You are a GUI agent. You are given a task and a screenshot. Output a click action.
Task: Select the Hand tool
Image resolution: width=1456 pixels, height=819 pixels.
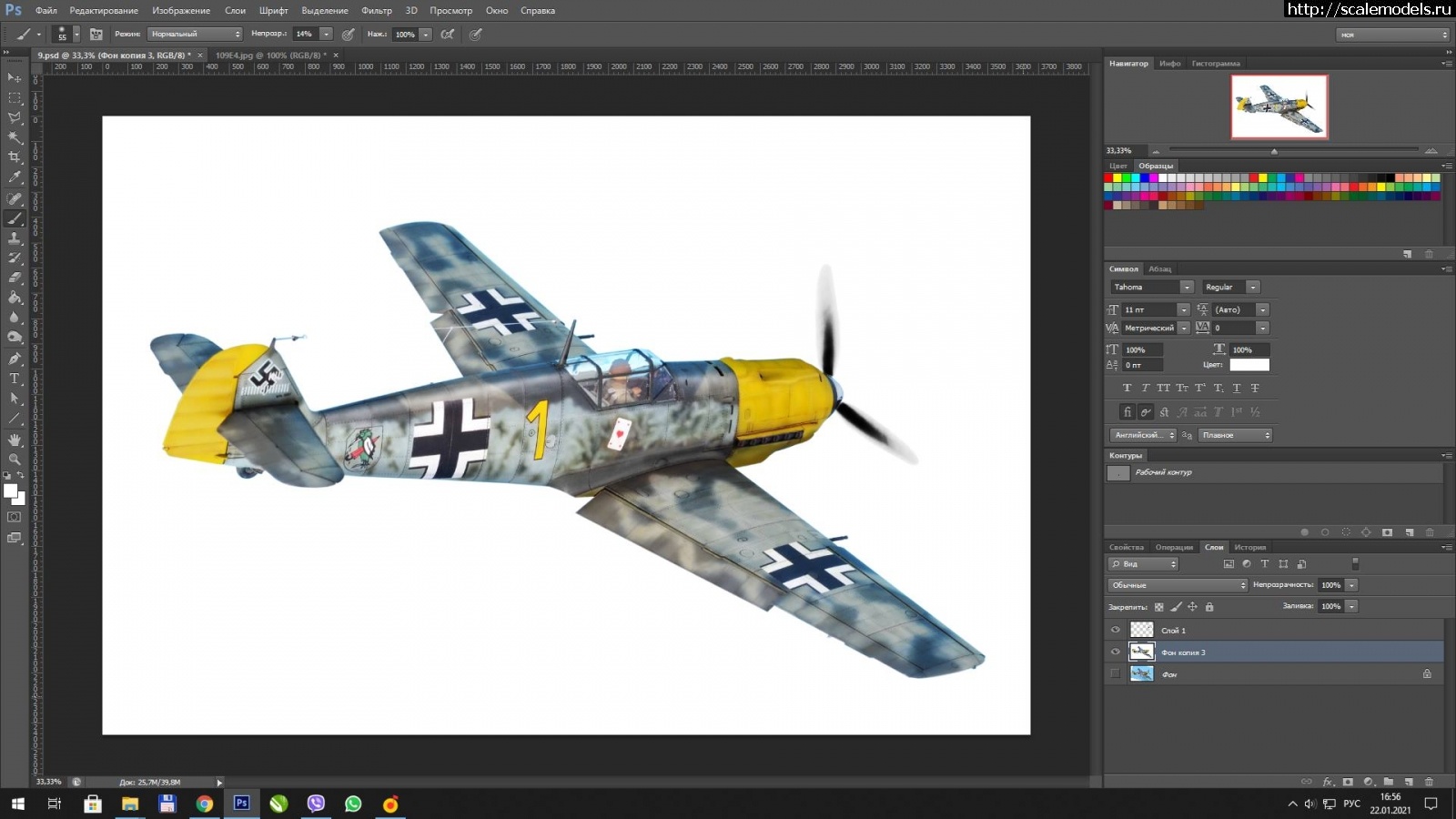[x=15, y=440]
